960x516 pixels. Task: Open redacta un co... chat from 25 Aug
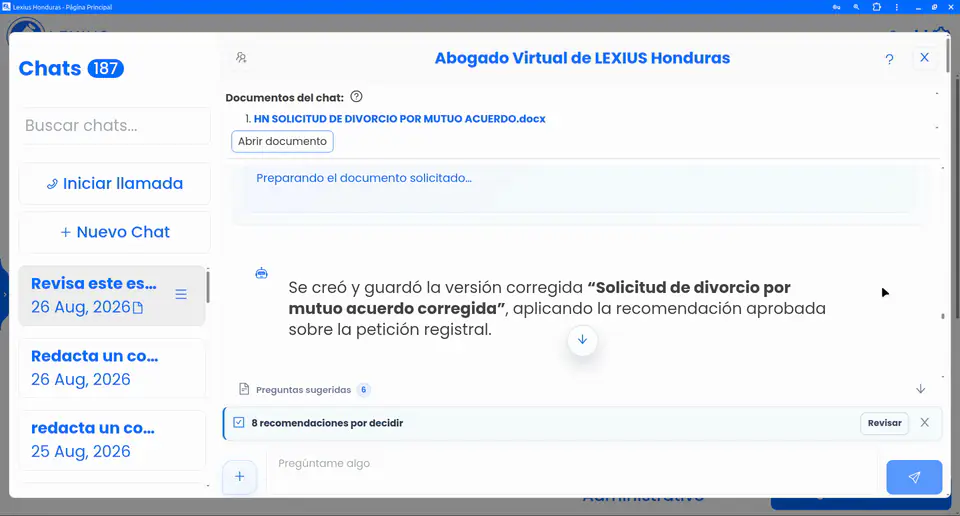(112, 439)
